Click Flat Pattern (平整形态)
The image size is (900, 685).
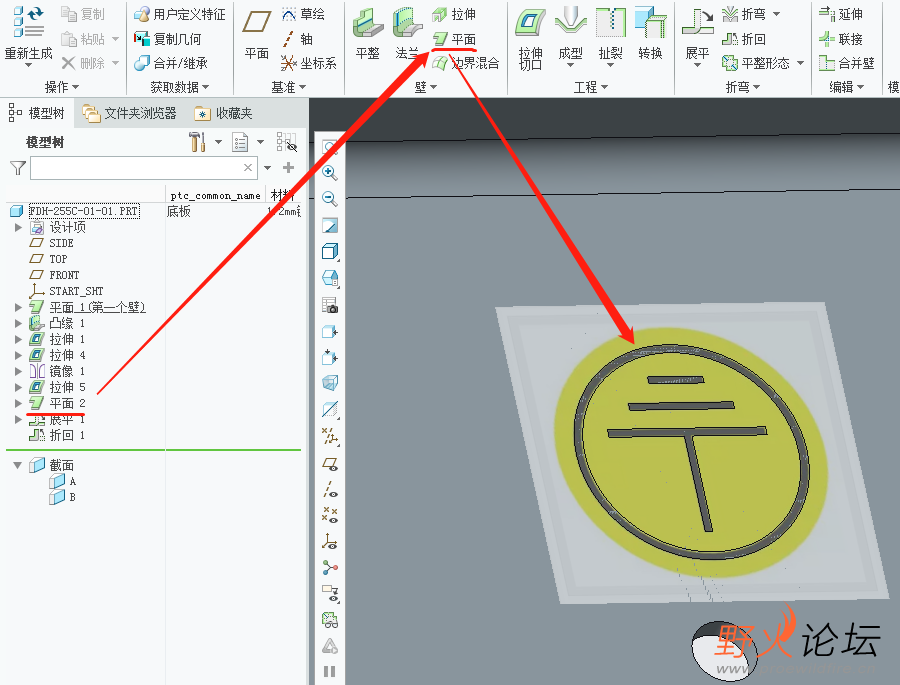tap(756, 63)
